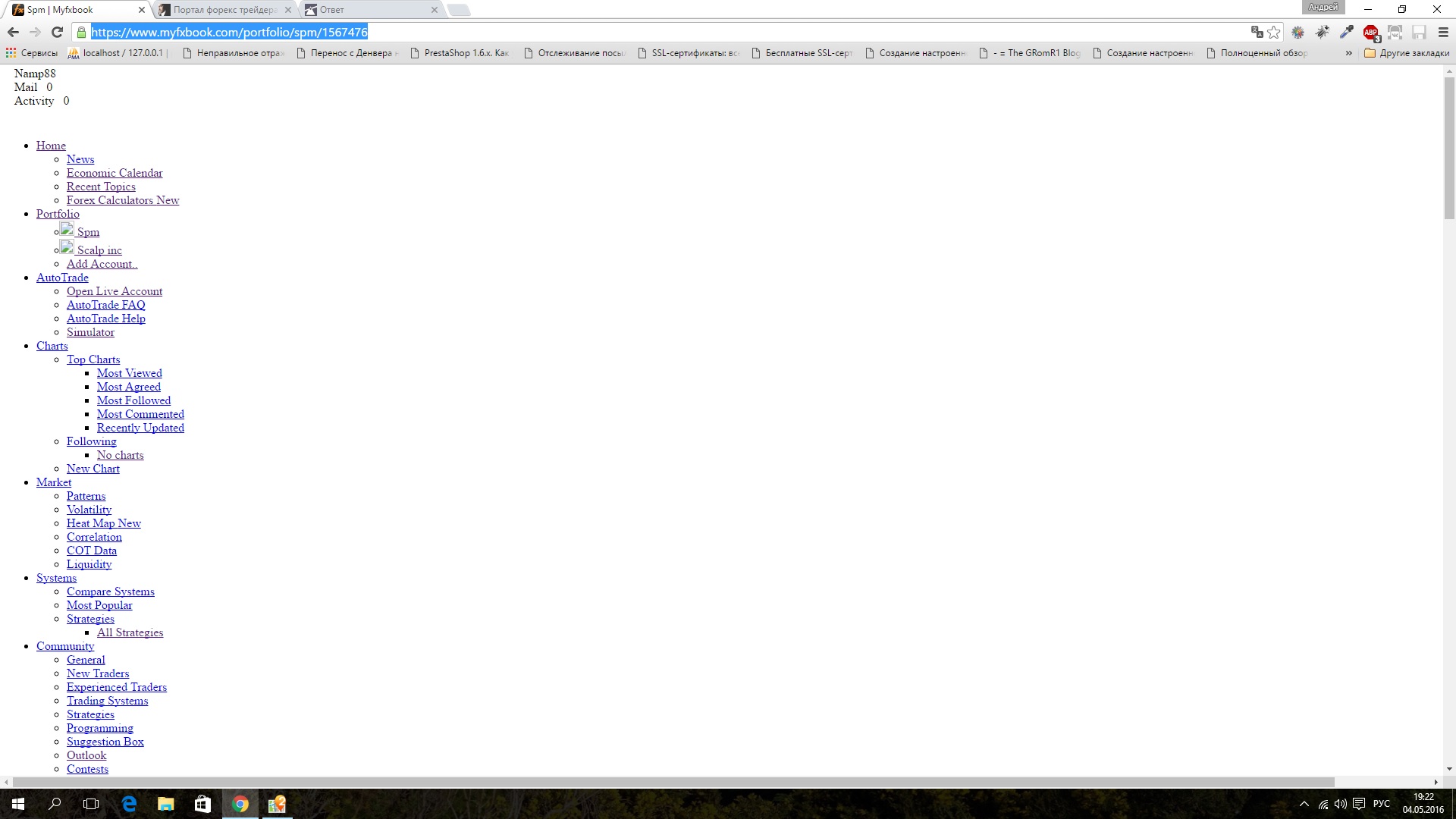Close the Ответ tab
Image resolution: width=1456 pixels, height=819 pixels.
coord(435,10)
